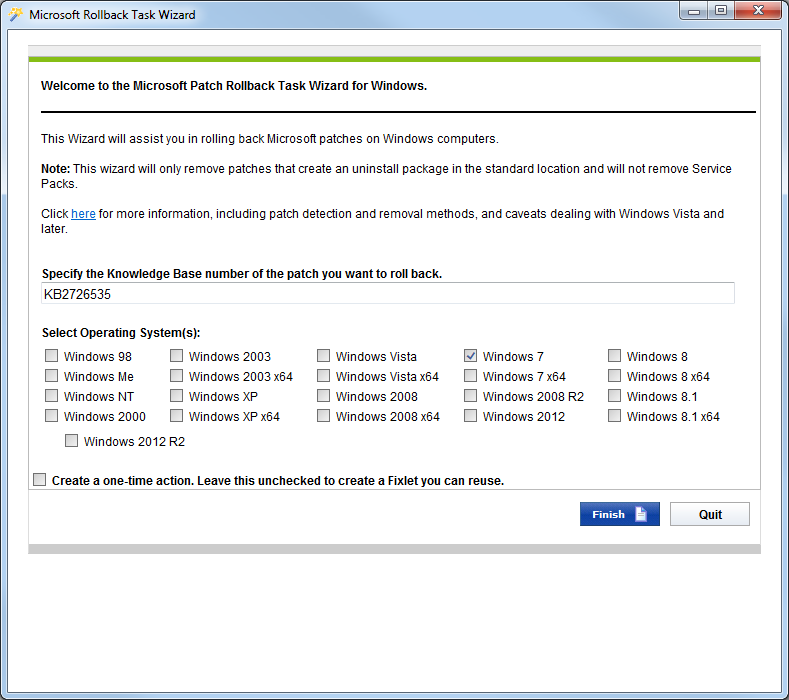Select the Windows 2012 R2 checkbox

(71, 441)
